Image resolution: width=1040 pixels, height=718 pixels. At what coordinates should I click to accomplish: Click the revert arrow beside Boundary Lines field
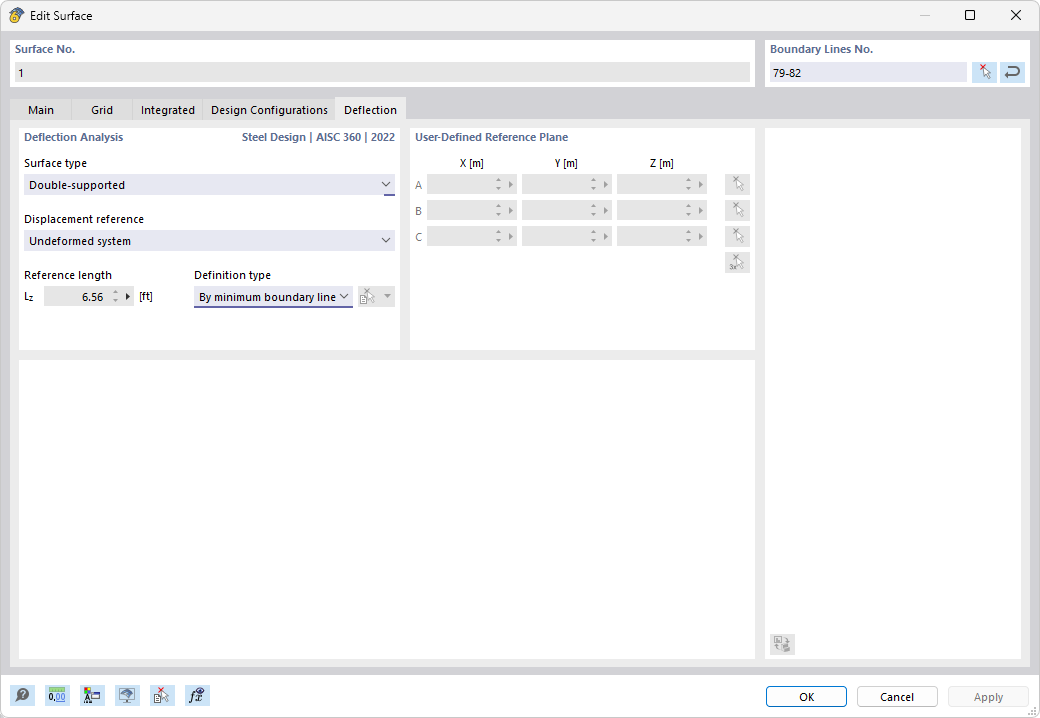(1012, 71)
